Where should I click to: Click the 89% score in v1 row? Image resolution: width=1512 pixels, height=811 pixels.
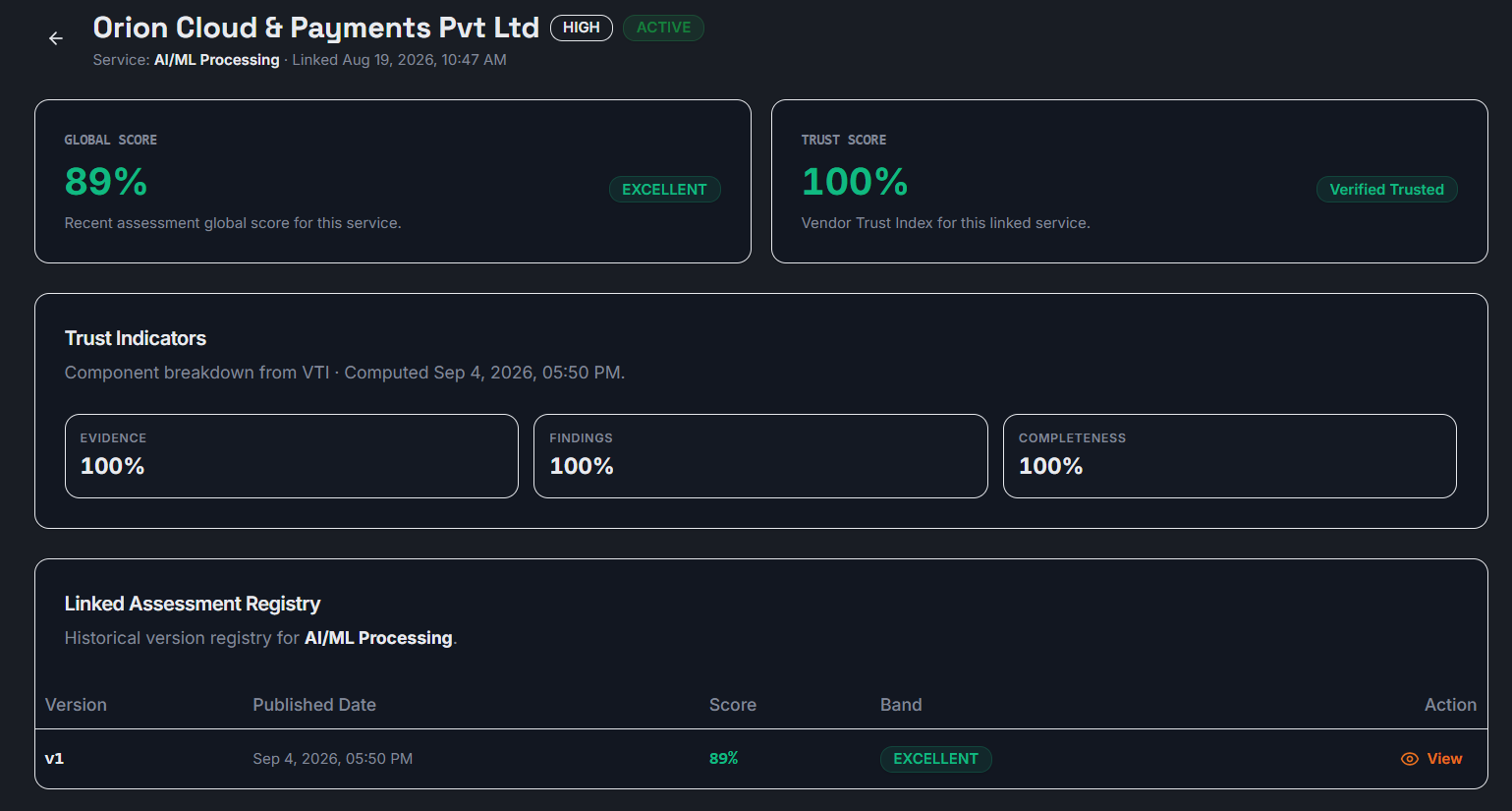pyautogui.click(x=724, y=759)
